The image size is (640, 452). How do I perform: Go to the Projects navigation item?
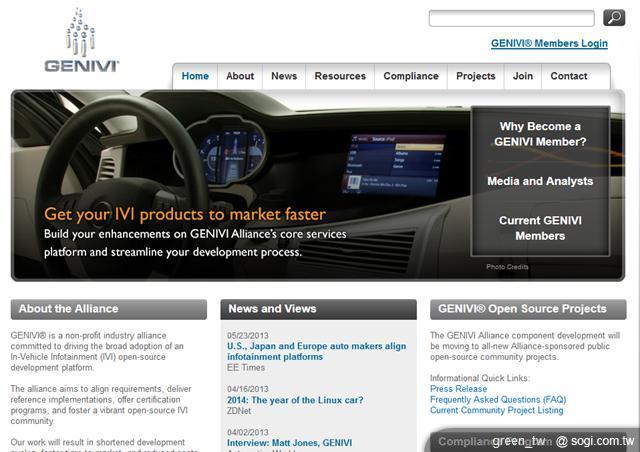pyautogui.click(x=476, y=76)
